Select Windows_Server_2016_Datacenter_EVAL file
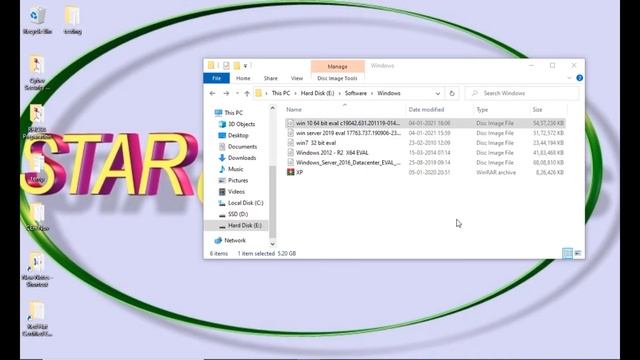 coord(425,162)
